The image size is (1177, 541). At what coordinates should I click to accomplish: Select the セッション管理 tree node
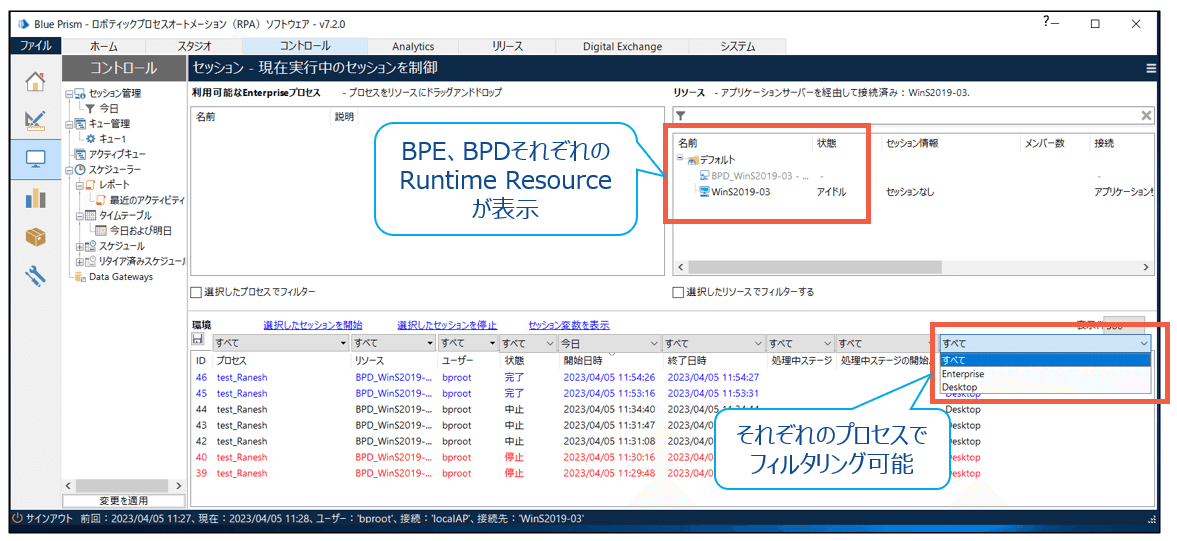(115, 94)
